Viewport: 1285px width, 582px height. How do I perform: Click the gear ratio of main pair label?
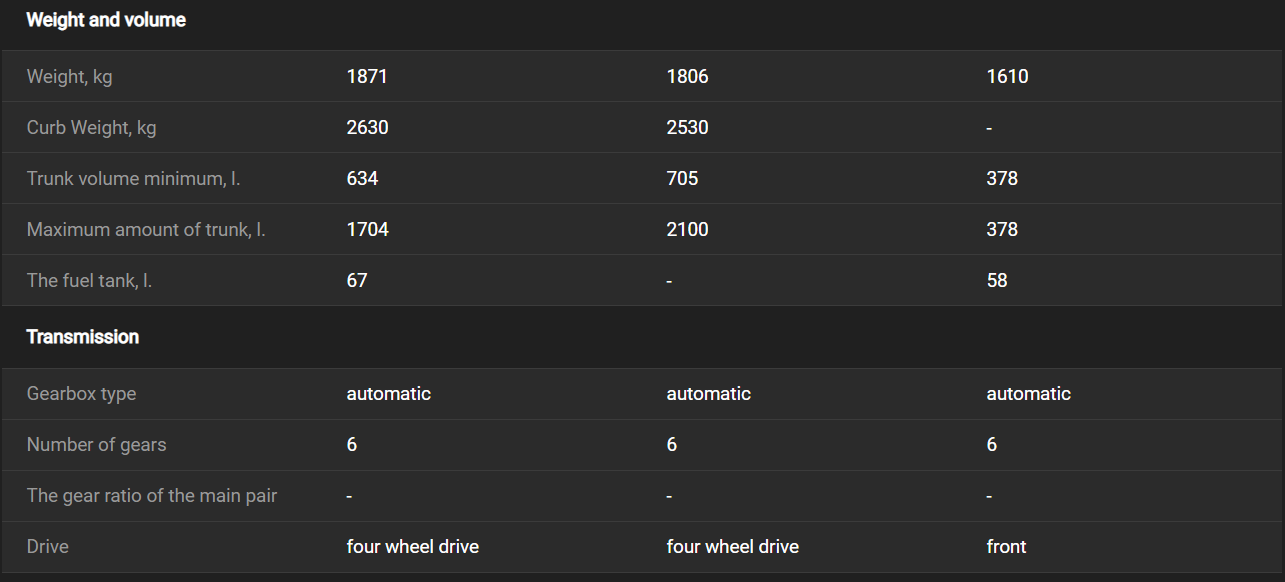[x=152, y=496]
